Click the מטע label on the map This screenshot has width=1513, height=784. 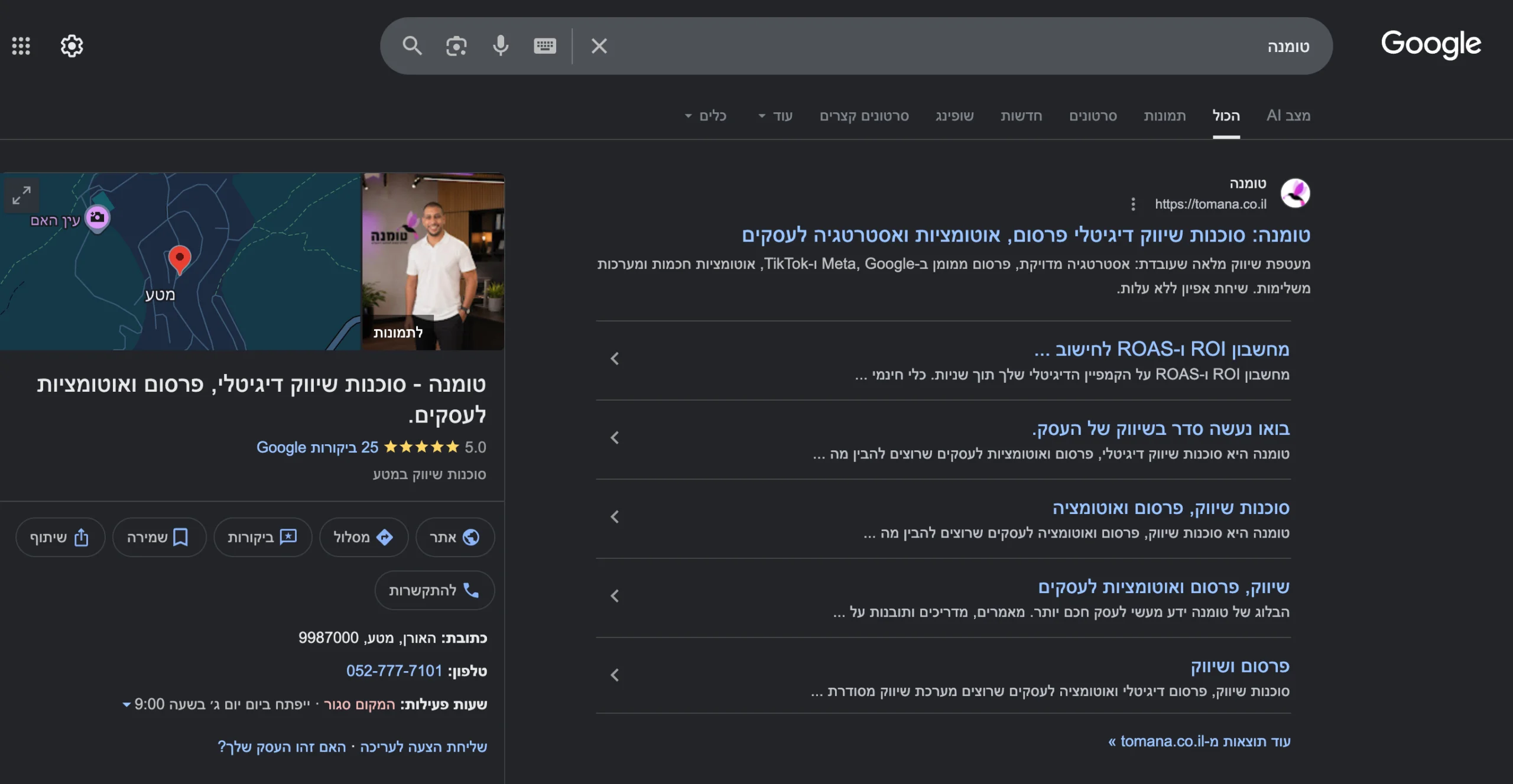[x=160, y=294]
